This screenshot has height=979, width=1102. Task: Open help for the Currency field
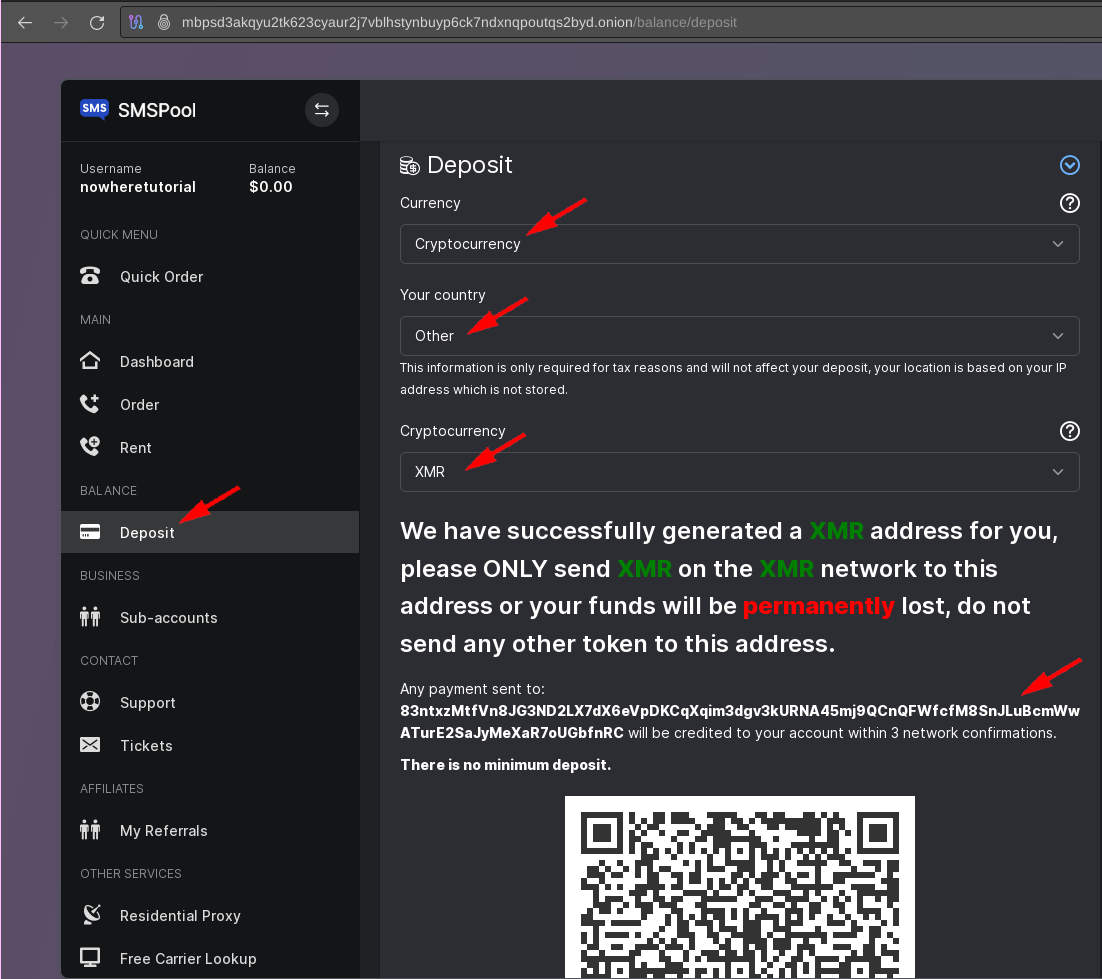[1070, 203]
